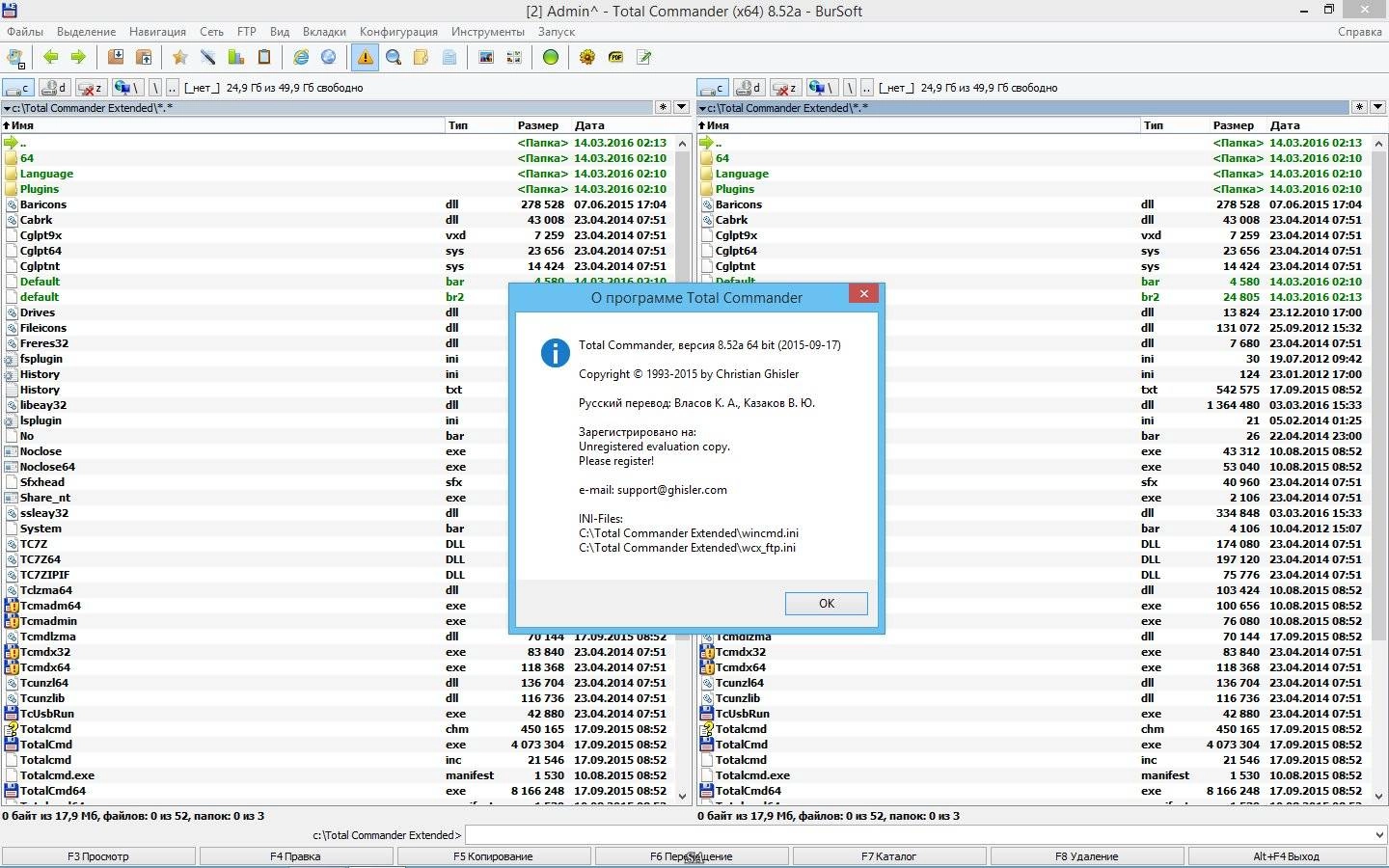Open the magnifier search files icon
1389x868 pixels.
click(394, 57)
